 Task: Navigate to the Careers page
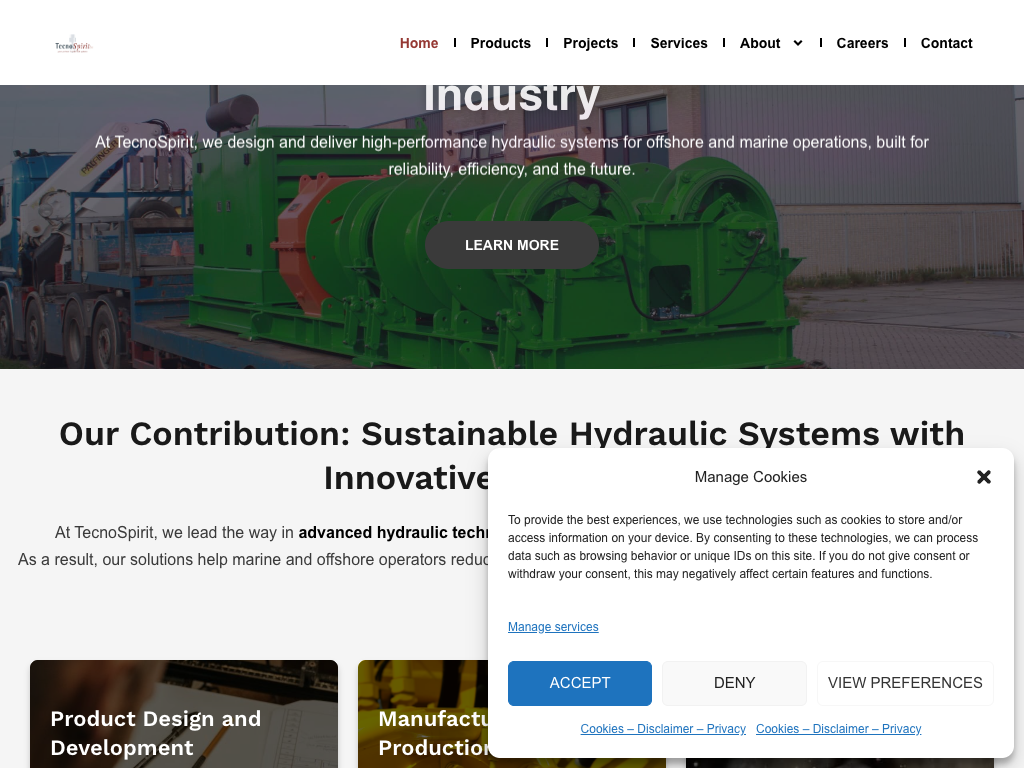tap(862, 43)
